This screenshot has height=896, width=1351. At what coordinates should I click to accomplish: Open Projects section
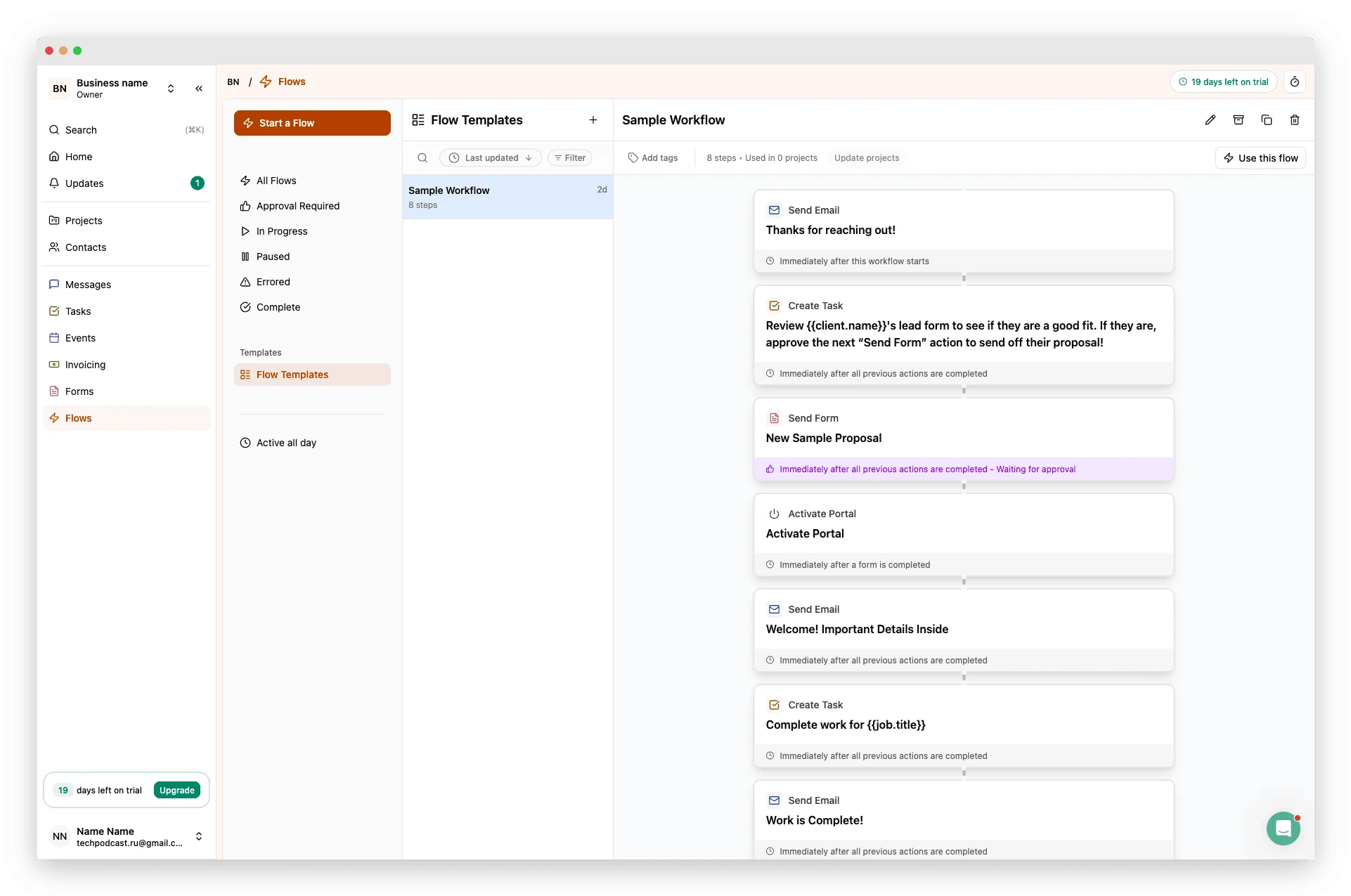[127, 221]
